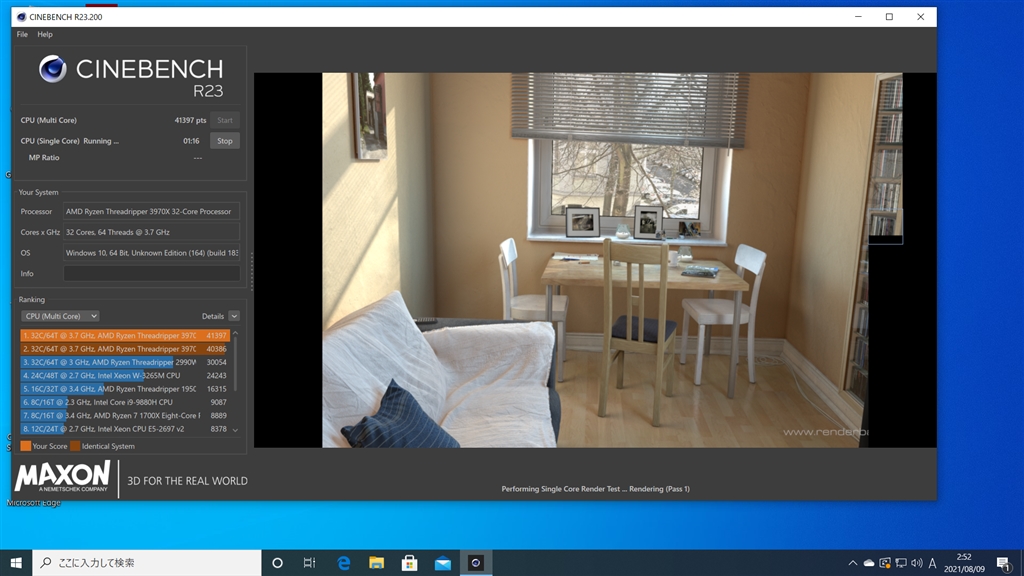
Task: Open the Help menu
Action: 44,34
